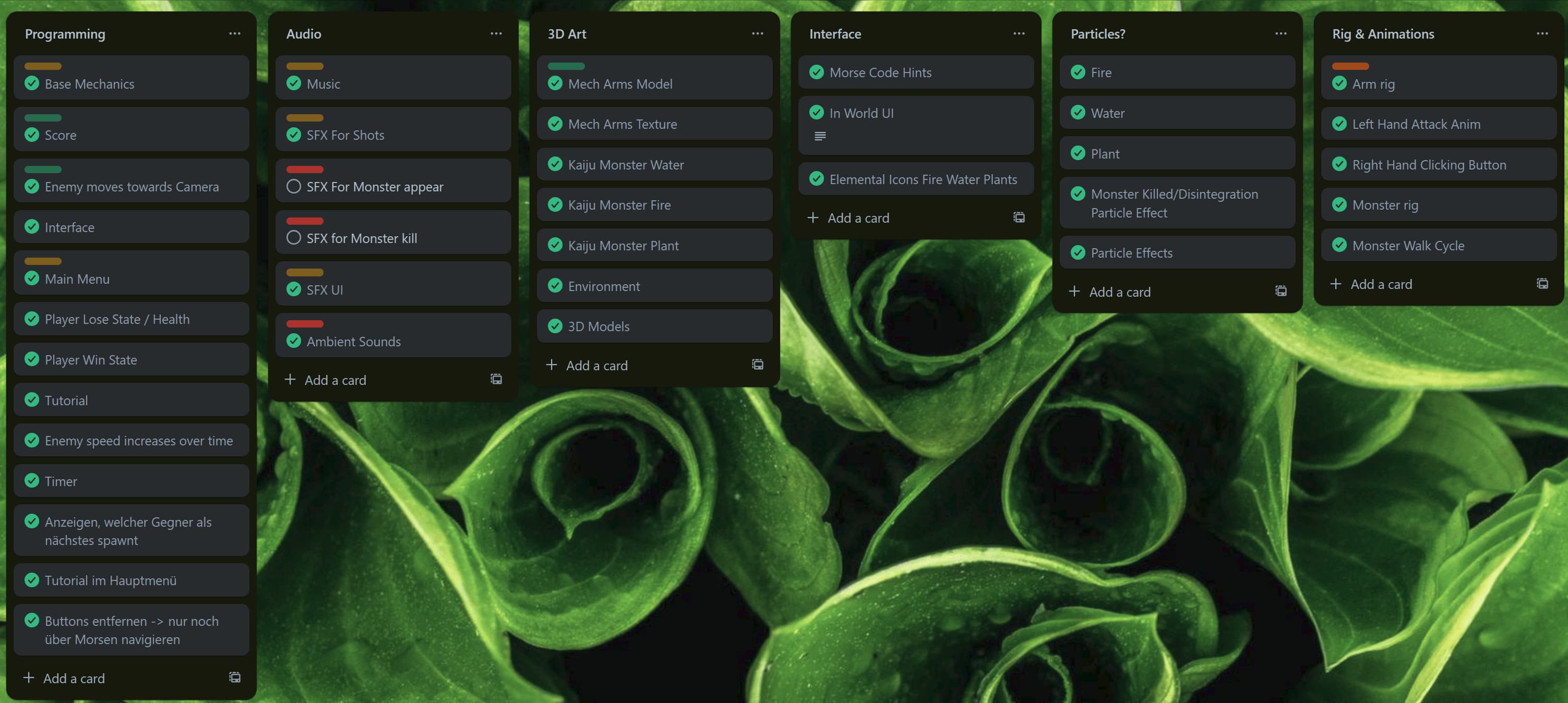Image resolution: width=1568 pixels, height=703 pixels.
Task: Open Buttons entfernen nur noch über Morsen card
Action: point(131,629)
